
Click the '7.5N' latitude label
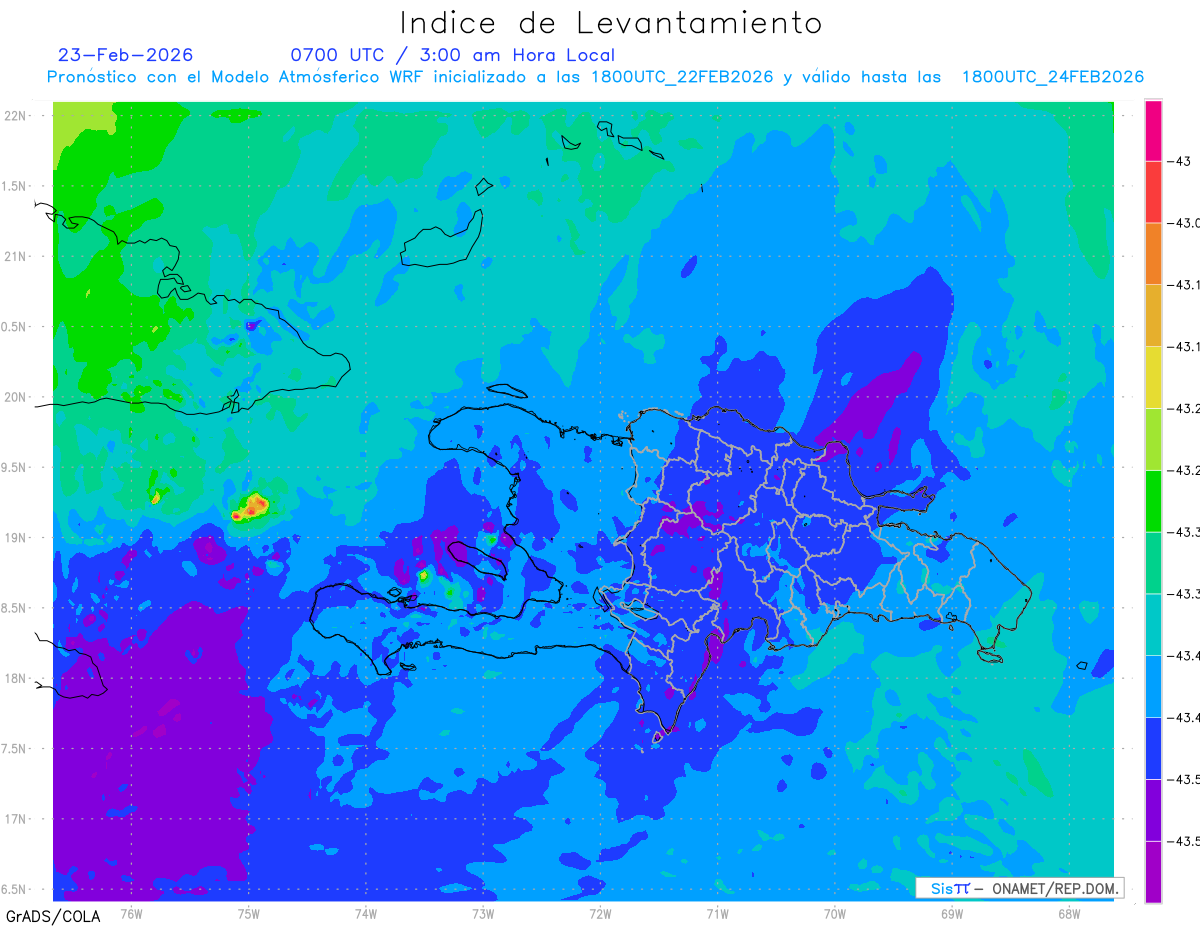[15, 749]
